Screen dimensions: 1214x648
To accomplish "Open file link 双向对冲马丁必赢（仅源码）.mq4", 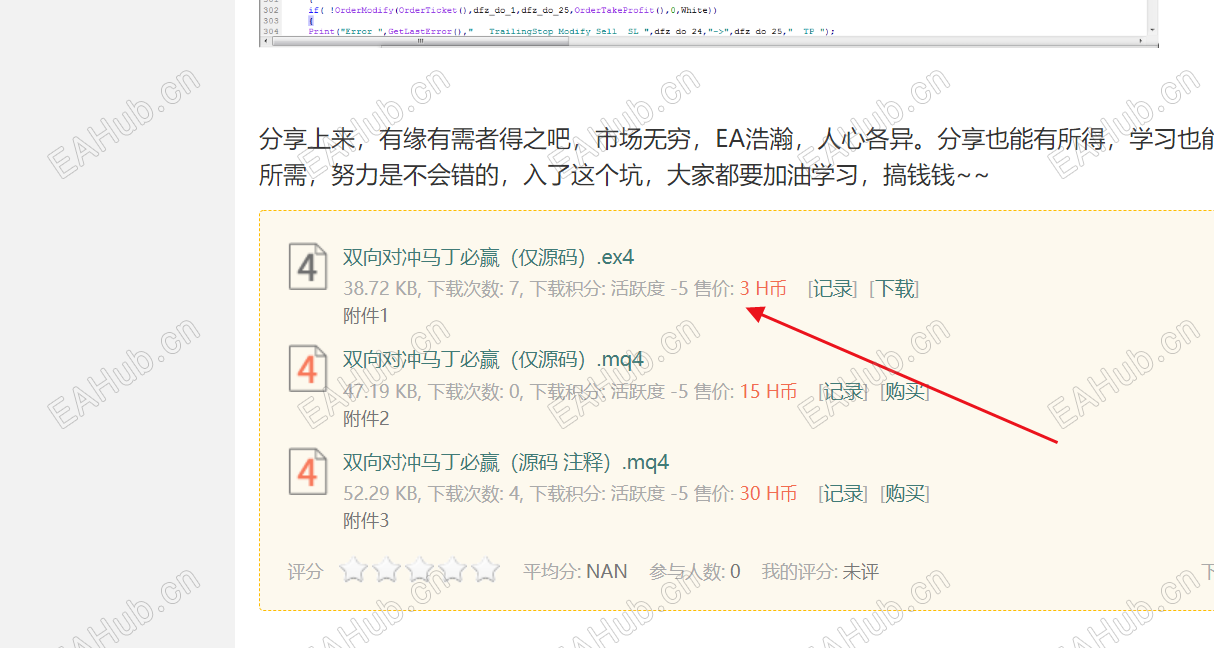I will coord(494,359).
